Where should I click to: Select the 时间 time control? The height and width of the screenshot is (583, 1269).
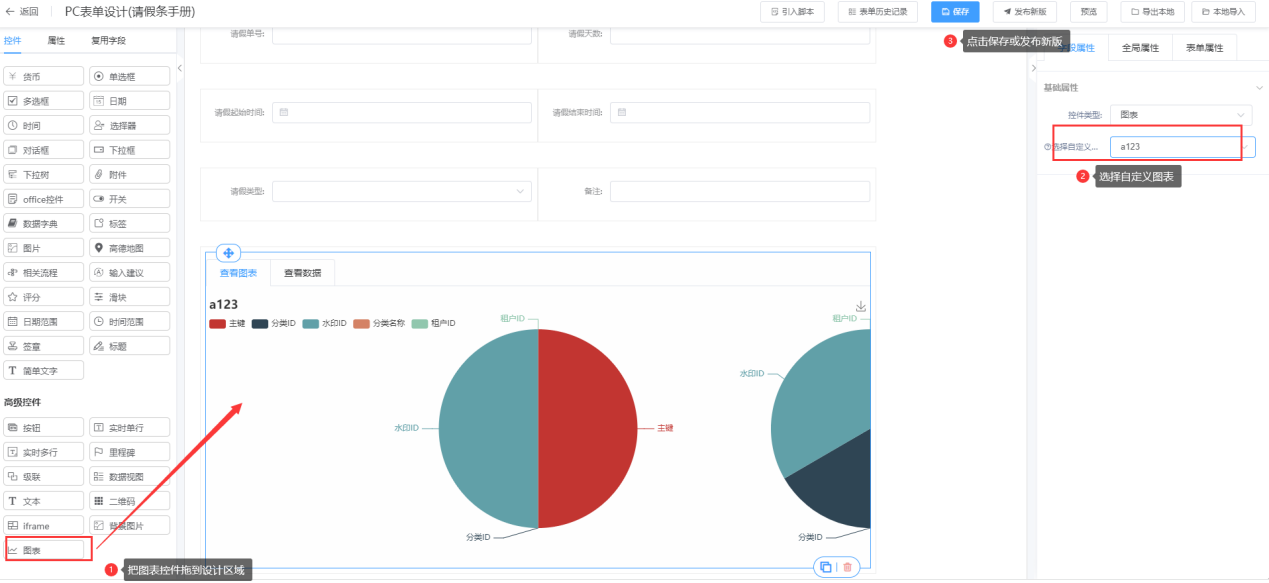pos(43,125)
